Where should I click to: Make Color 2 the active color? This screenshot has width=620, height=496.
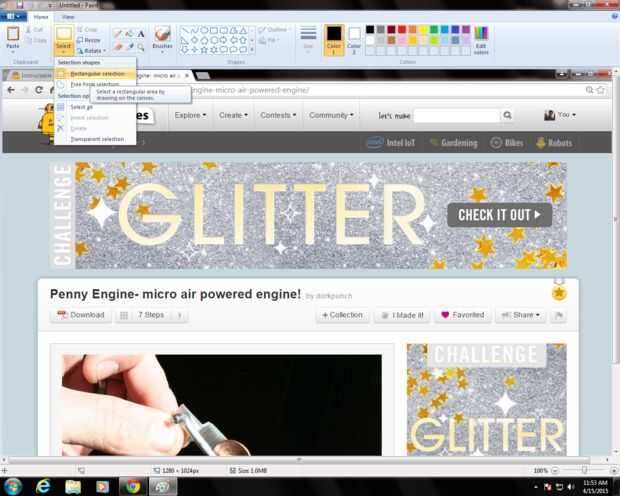(354, 40)
